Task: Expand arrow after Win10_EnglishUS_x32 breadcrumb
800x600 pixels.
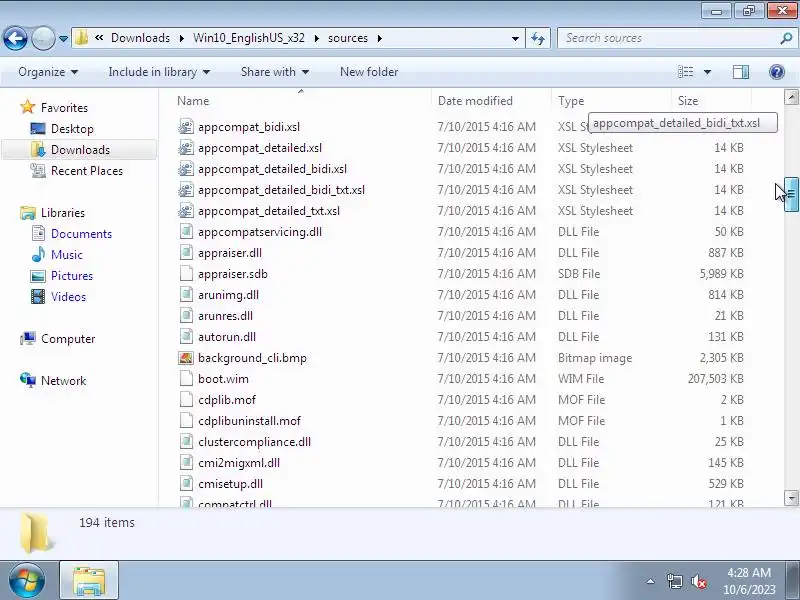Action: [317, 38]
